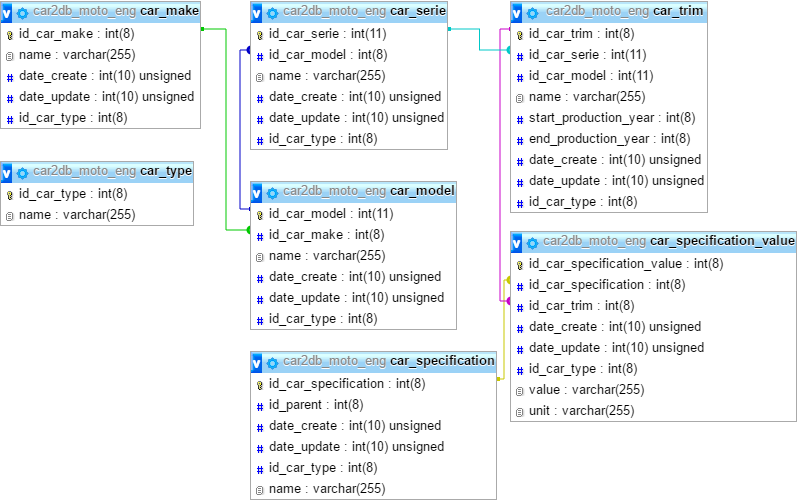Click numeric icon beside end_production_year
The image size is (797, 500).
tap(520, 140)
